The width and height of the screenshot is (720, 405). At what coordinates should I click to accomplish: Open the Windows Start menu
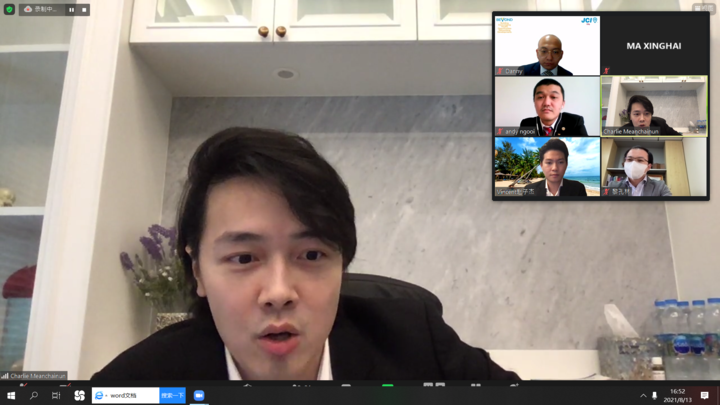(10, 396)
